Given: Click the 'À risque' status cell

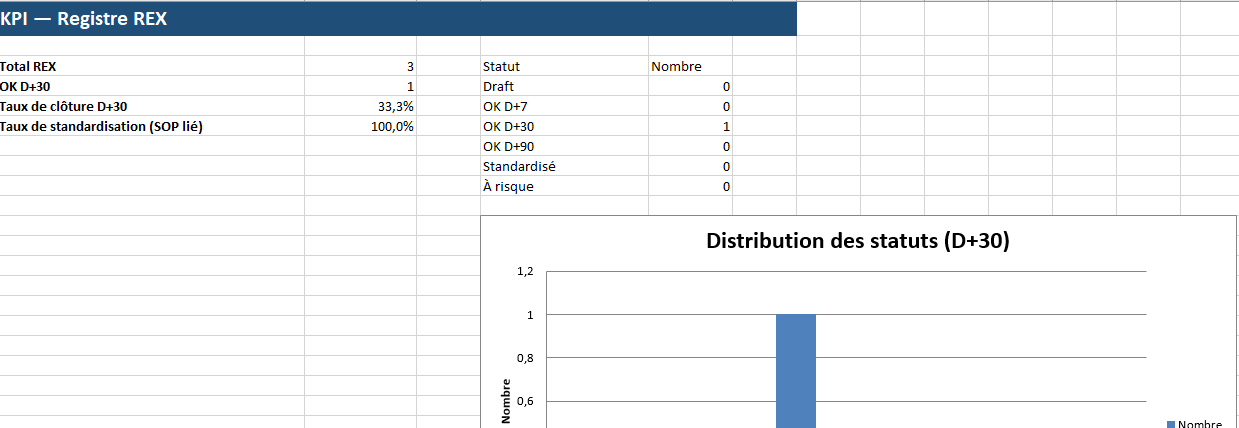Looking at the screenshot, I should tap(508, 187).
